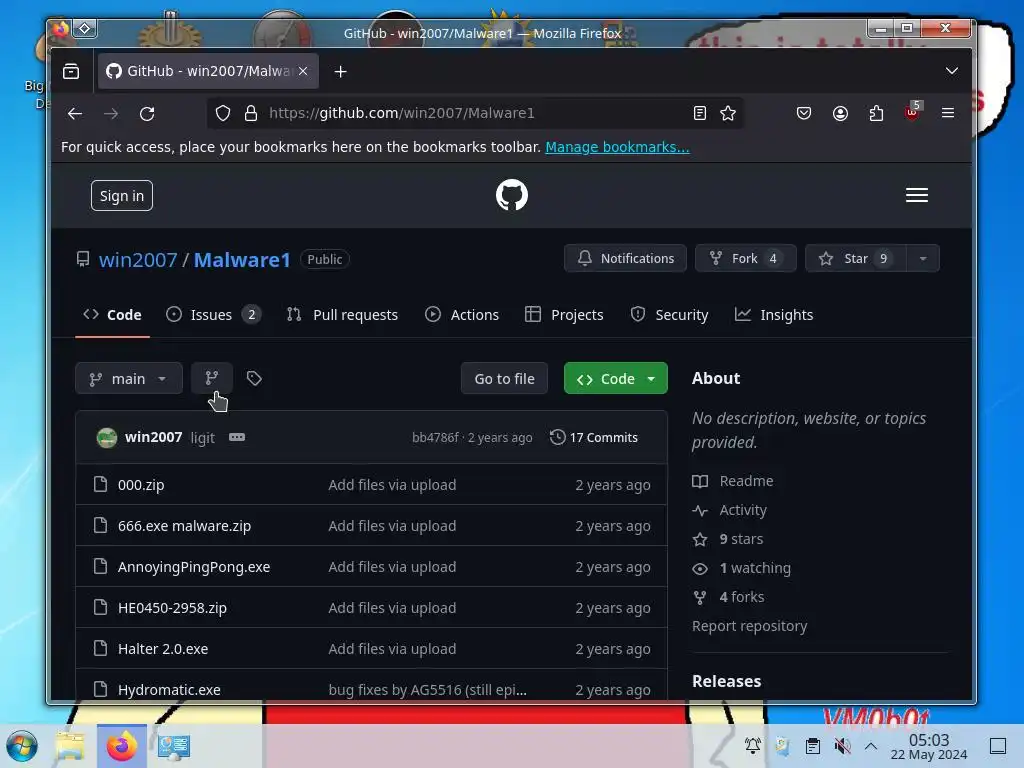
Task: Open the Windows-style start menu
Action: (22, 746)
